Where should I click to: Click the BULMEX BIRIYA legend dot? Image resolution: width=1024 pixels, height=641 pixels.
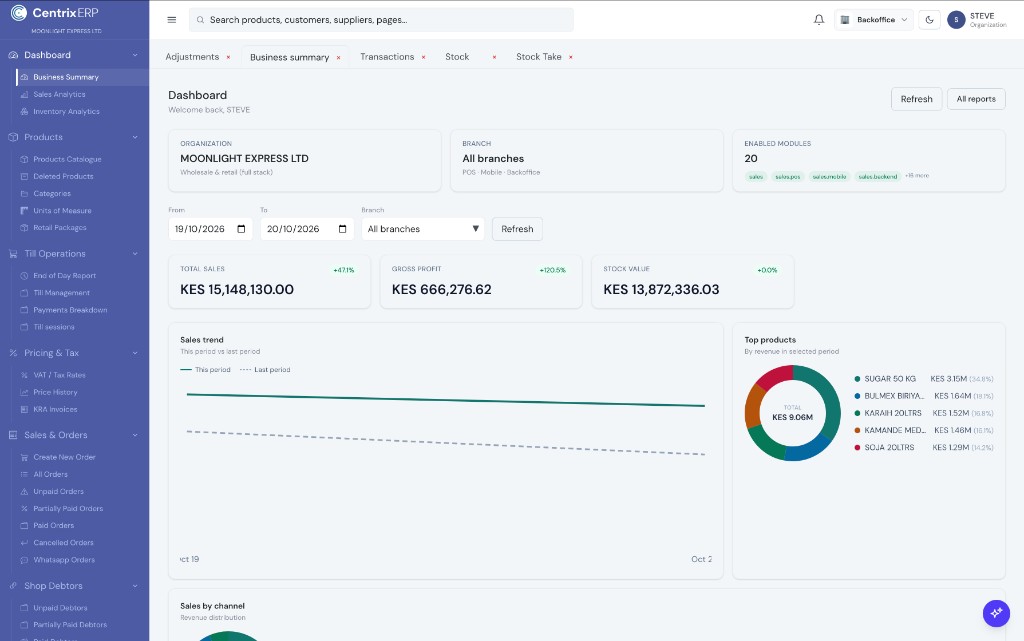pos(857,396)
